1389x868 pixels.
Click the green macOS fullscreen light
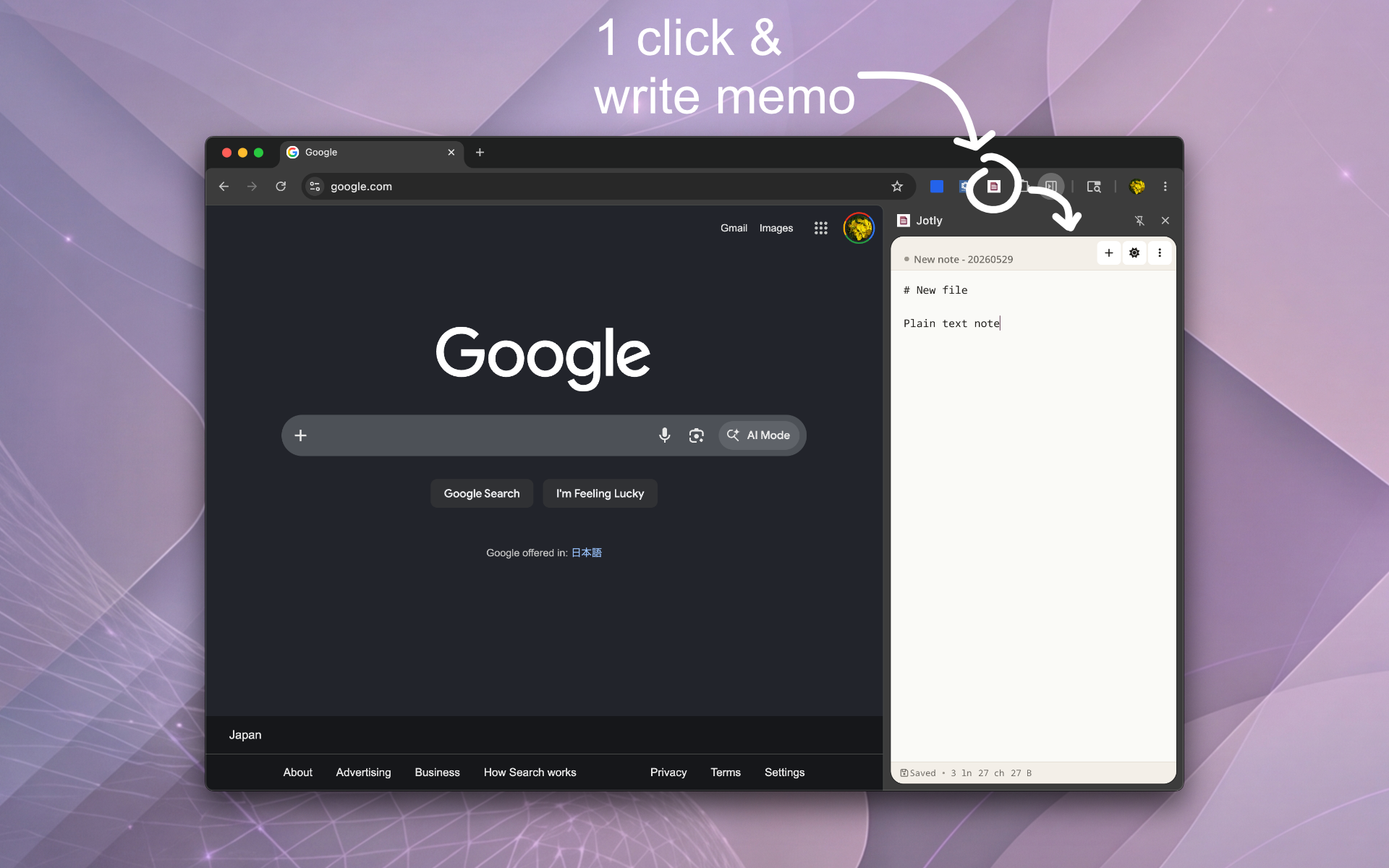point(258,153)
